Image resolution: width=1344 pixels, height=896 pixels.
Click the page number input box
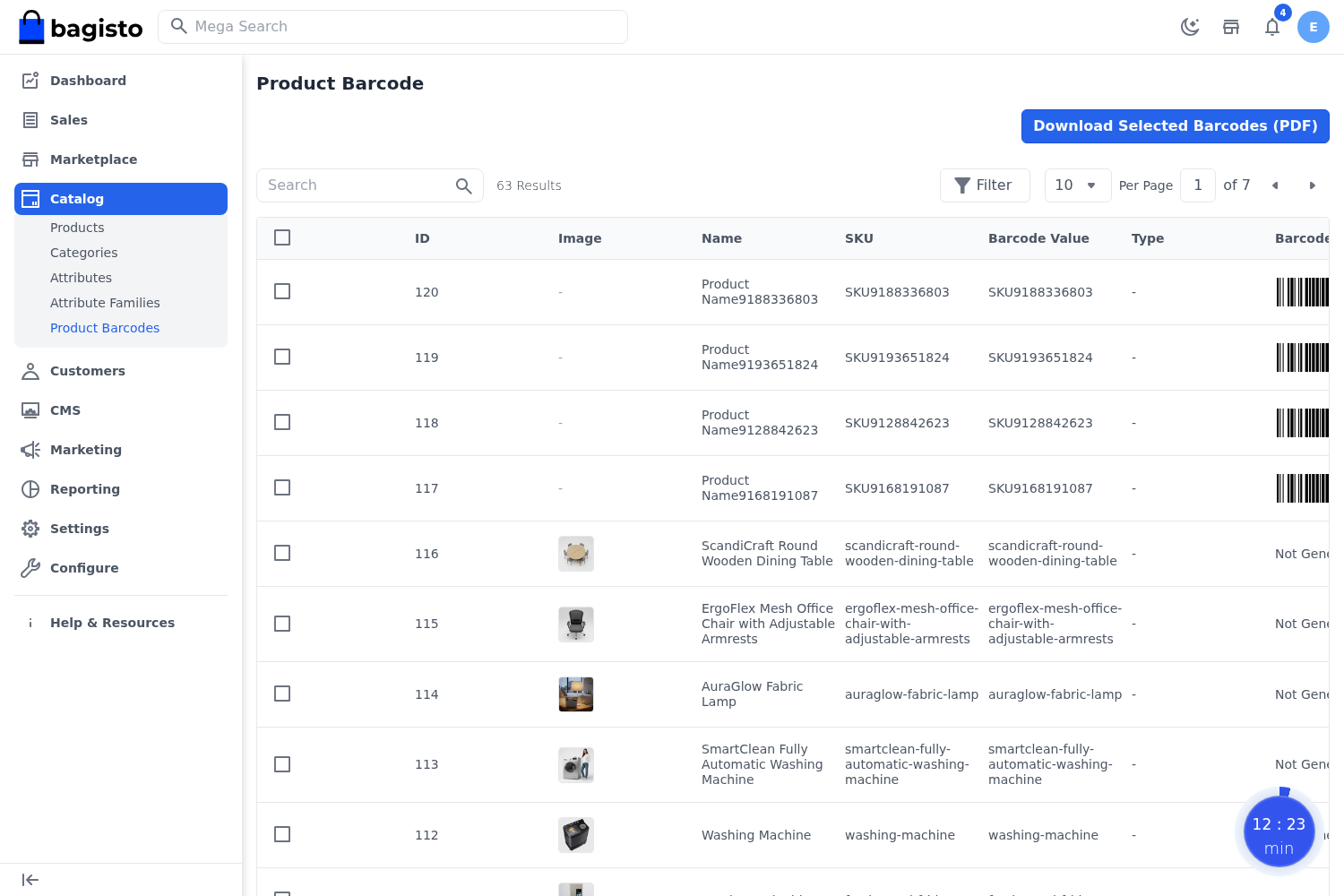coord(1198,185)
